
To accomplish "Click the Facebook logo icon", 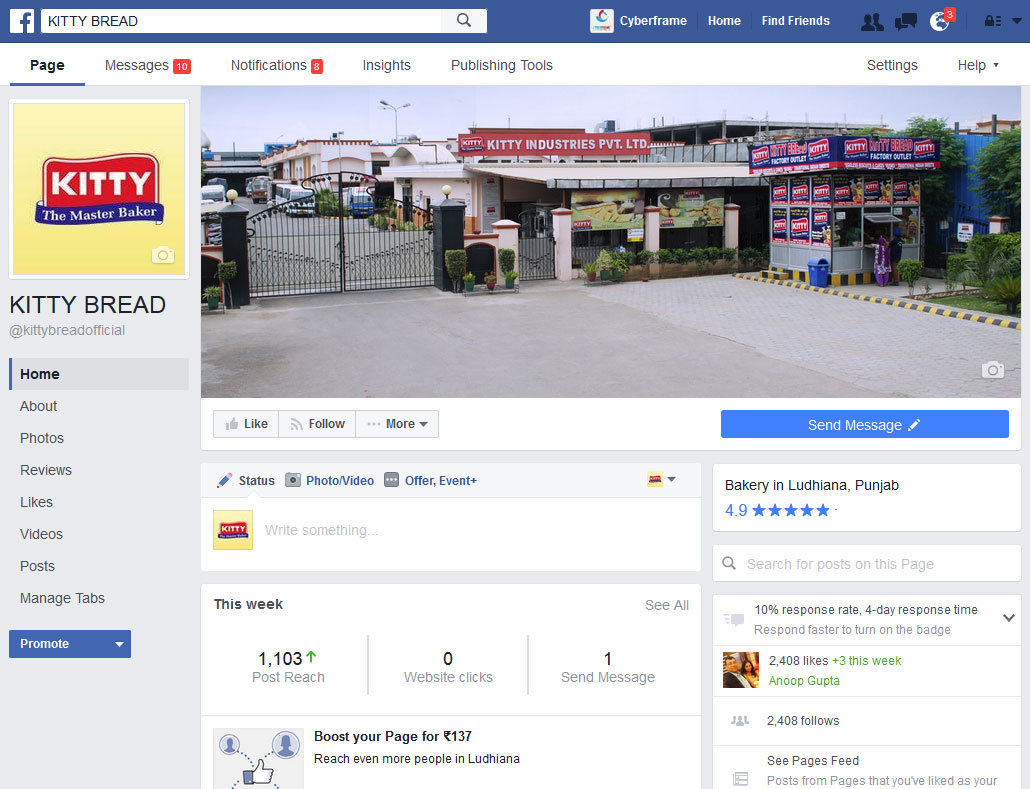I will pyautogui.click(x=22, y=21).
